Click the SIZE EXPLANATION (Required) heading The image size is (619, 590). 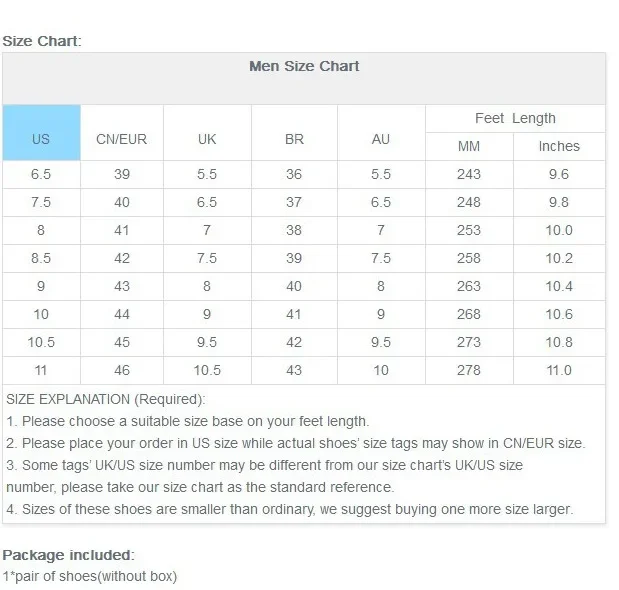[106, 399]
